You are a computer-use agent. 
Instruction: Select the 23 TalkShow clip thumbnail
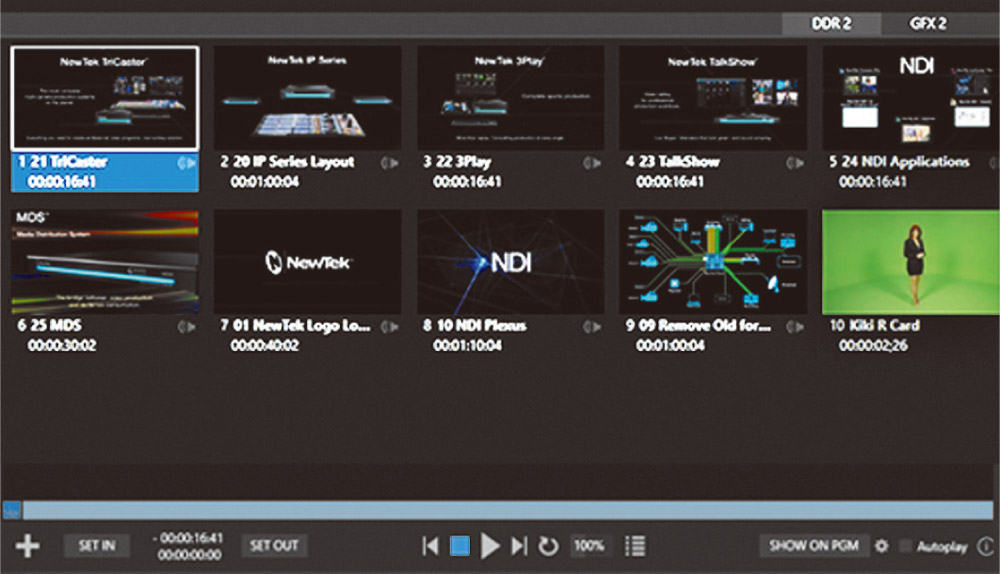[713, 98]
